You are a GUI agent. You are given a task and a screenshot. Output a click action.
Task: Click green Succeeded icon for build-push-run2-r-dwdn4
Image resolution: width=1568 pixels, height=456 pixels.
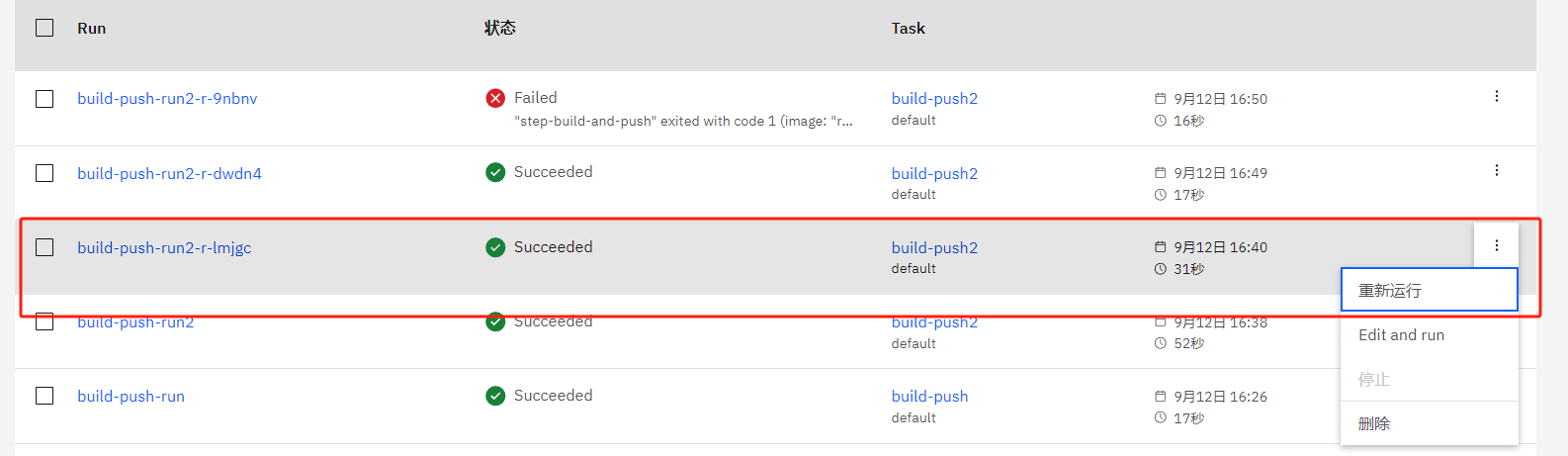(x=495, y=172)
